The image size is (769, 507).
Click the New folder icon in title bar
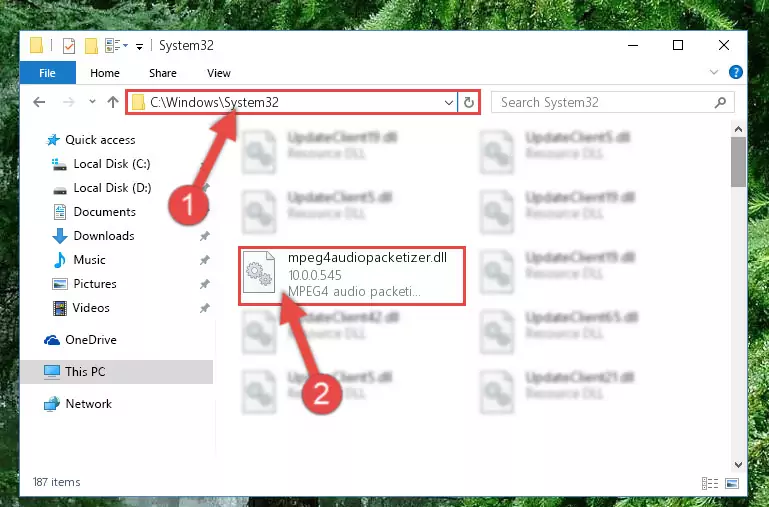point(91,46)
